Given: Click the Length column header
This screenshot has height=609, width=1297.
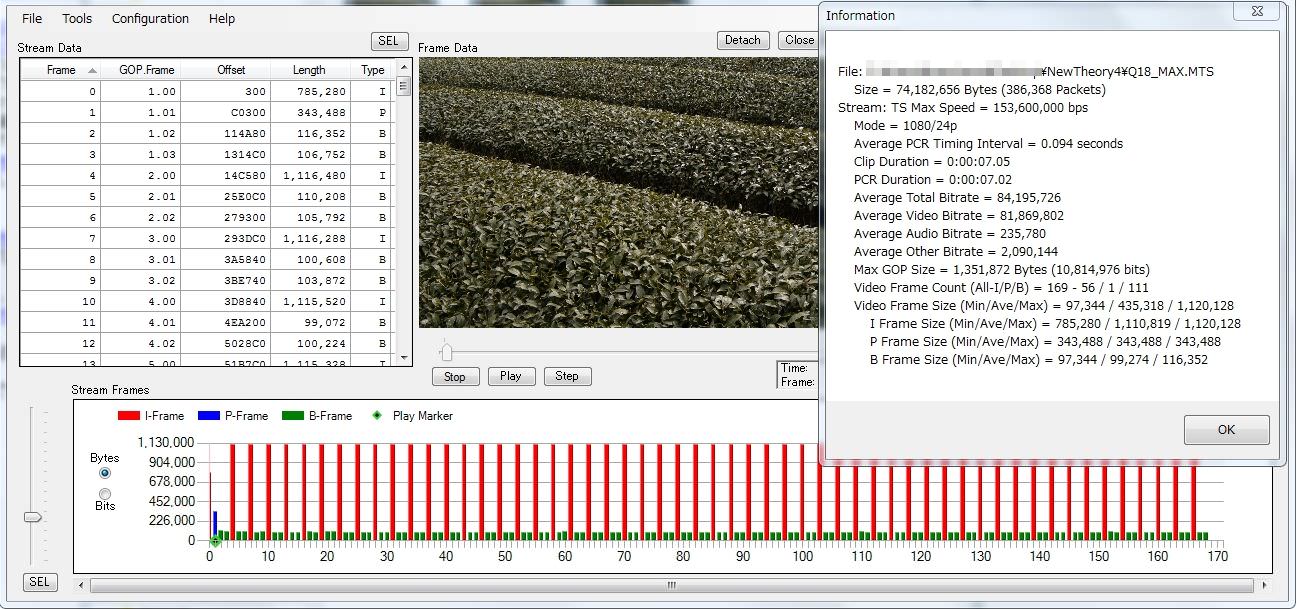Looking at the screenshot, I should (309, 70).
